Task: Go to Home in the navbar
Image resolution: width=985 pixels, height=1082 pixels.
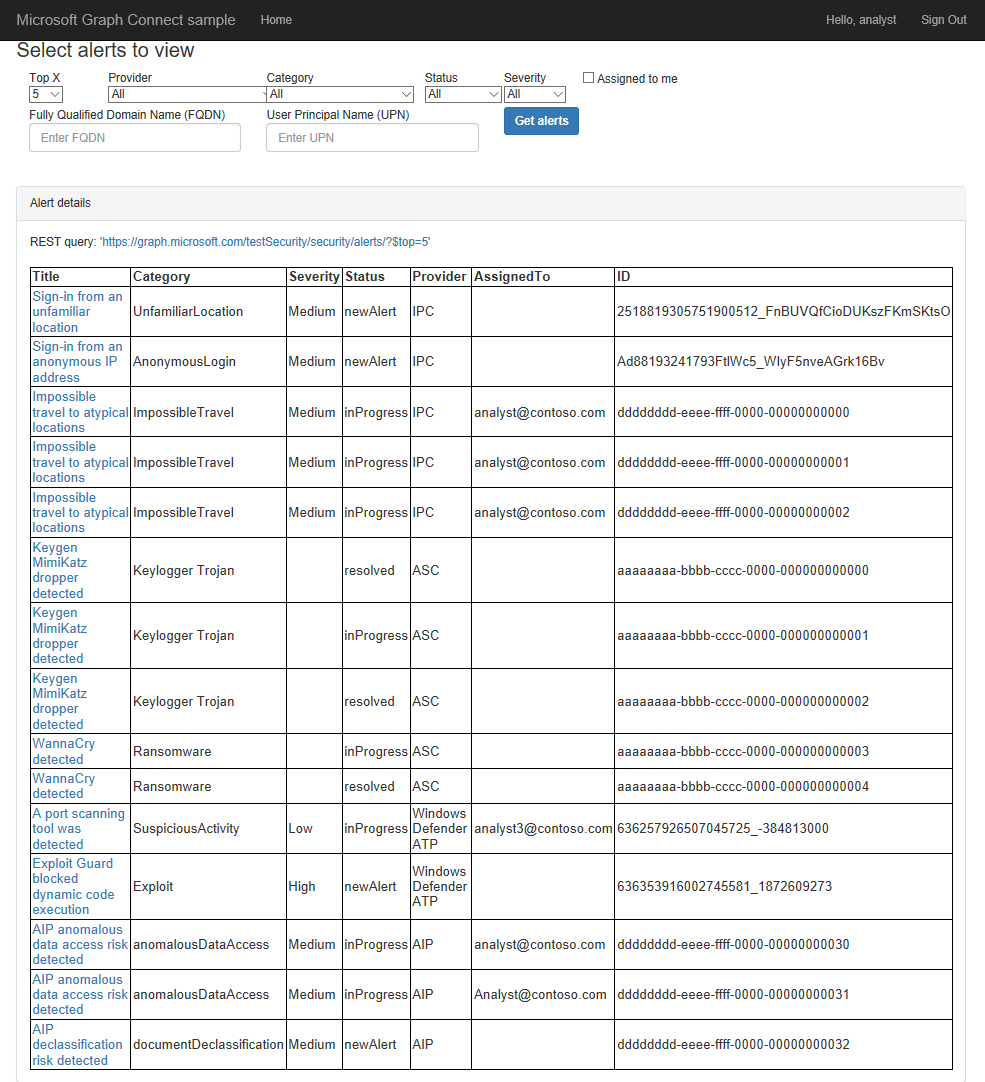Action: [x=276, y=20]
